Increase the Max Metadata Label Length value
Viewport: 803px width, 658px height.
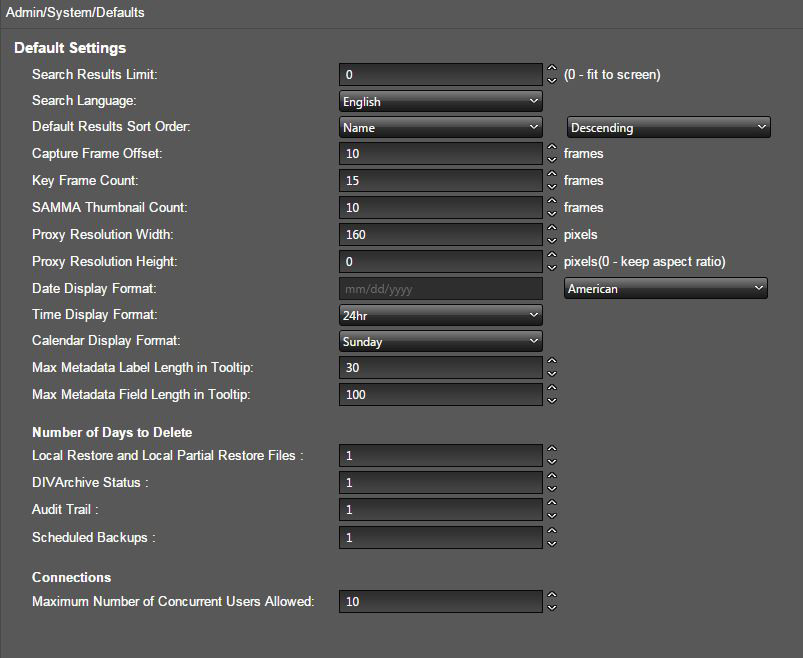552,361
